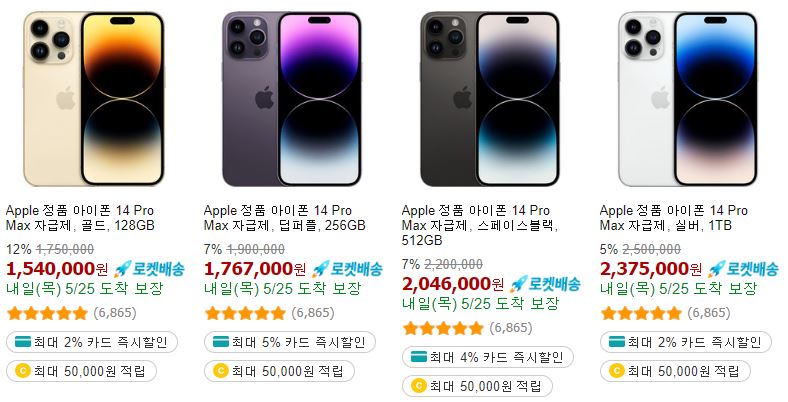Viewport: 788px width, 402px height.
Task: Click the 1,767,000원 price
Action: pyautogui.click(x=255, y=269)
